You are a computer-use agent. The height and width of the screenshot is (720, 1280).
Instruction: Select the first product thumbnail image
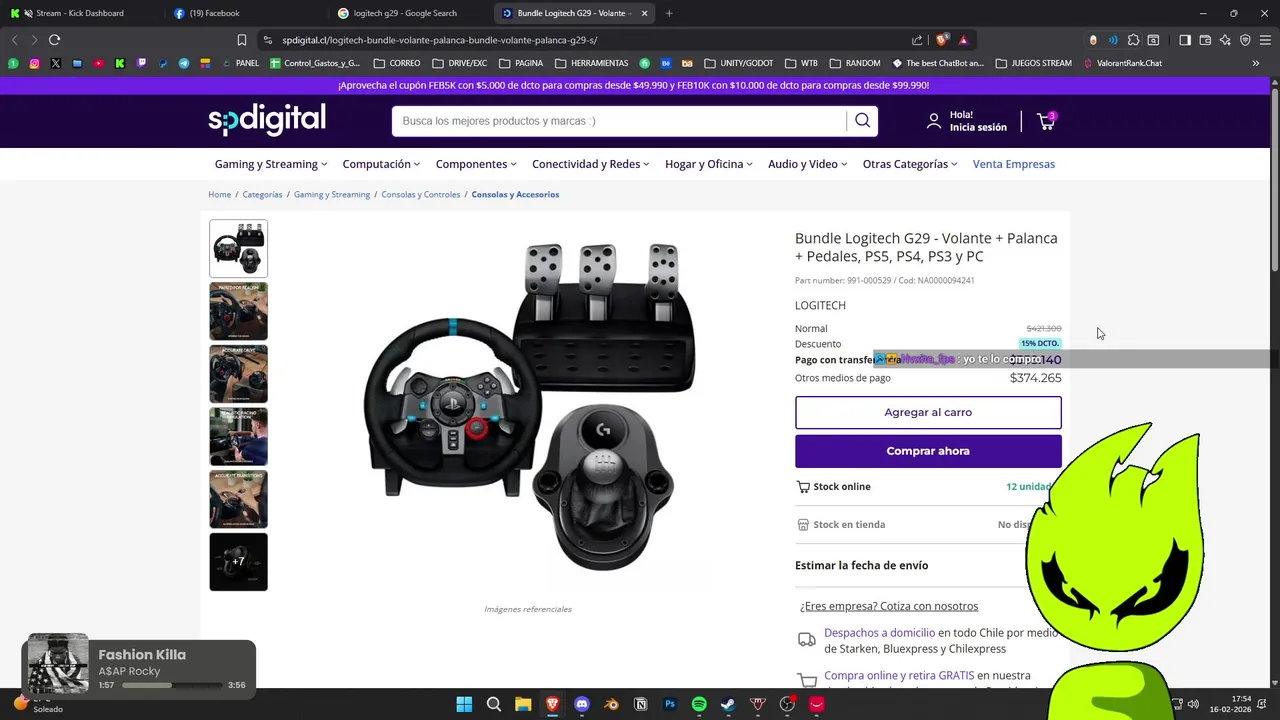pos(238,248)
